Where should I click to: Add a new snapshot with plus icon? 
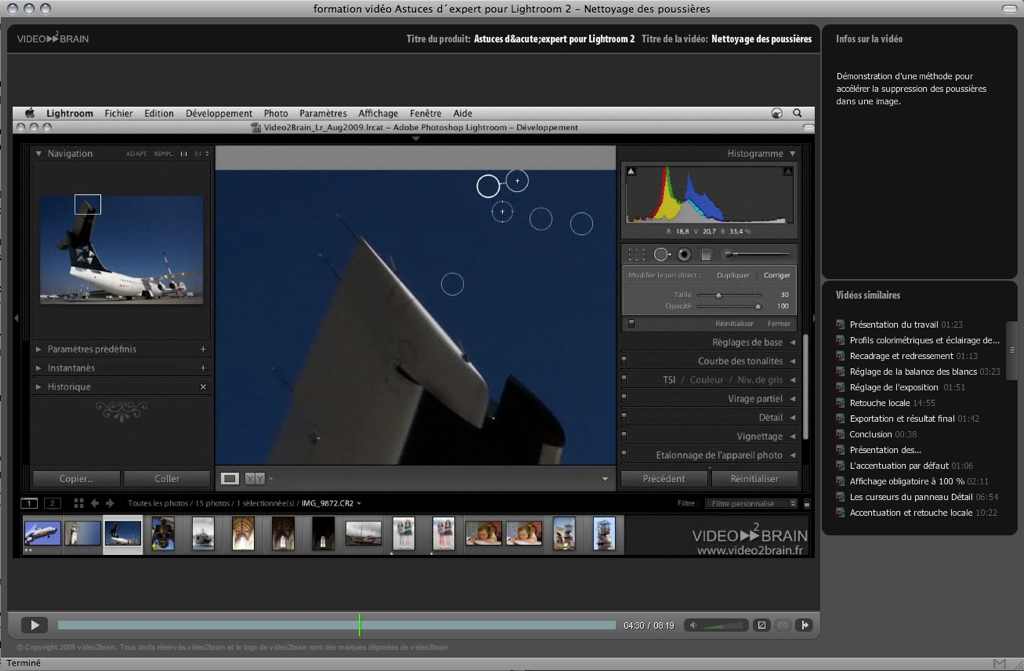pos(203,368)
